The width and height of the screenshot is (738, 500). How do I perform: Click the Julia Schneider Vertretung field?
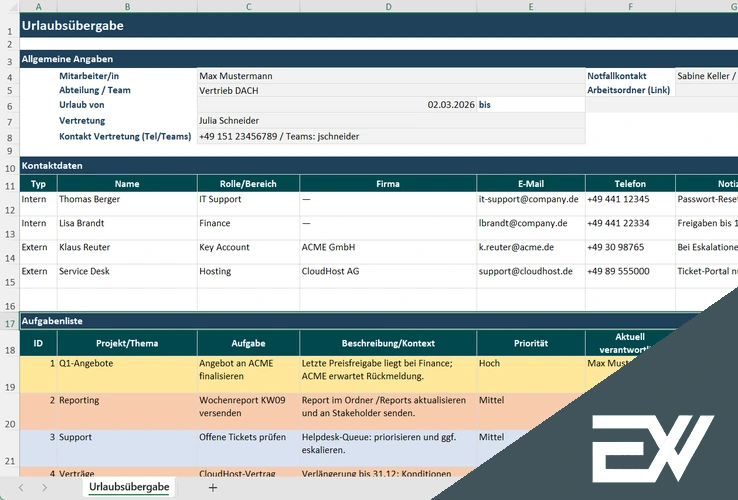click(391, 121)
